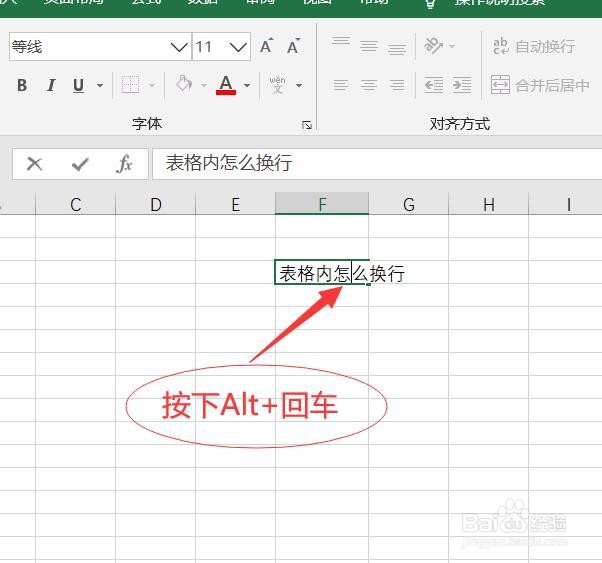Click the align right icon
This screenshot has width=602, height=563.
point(397,85)
